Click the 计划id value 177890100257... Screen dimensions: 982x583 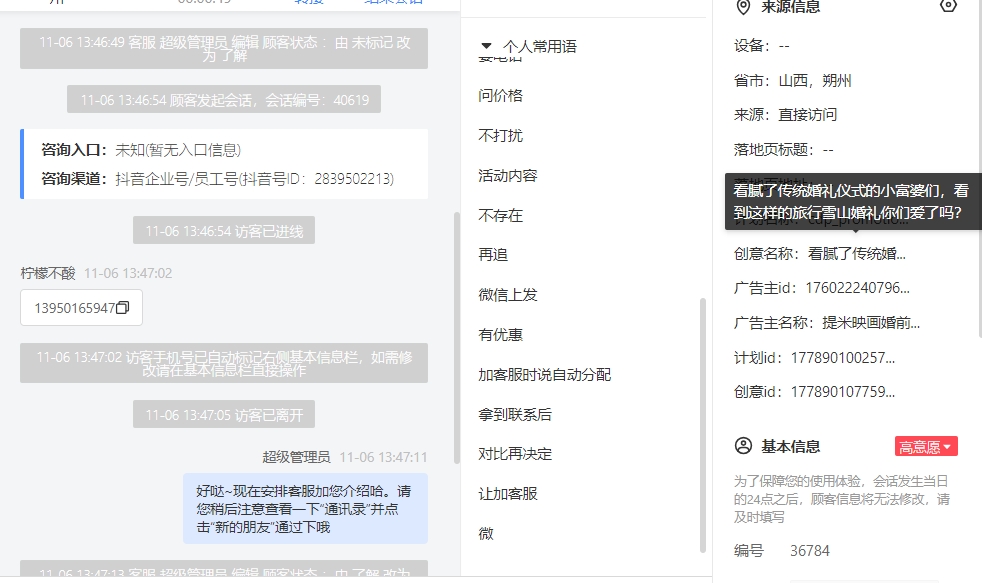point(843,358)
